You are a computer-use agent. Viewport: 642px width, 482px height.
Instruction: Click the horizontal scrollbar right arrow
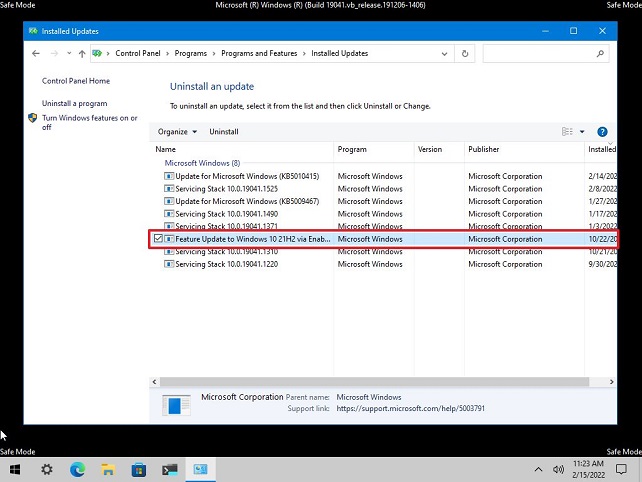pos(612,382)
